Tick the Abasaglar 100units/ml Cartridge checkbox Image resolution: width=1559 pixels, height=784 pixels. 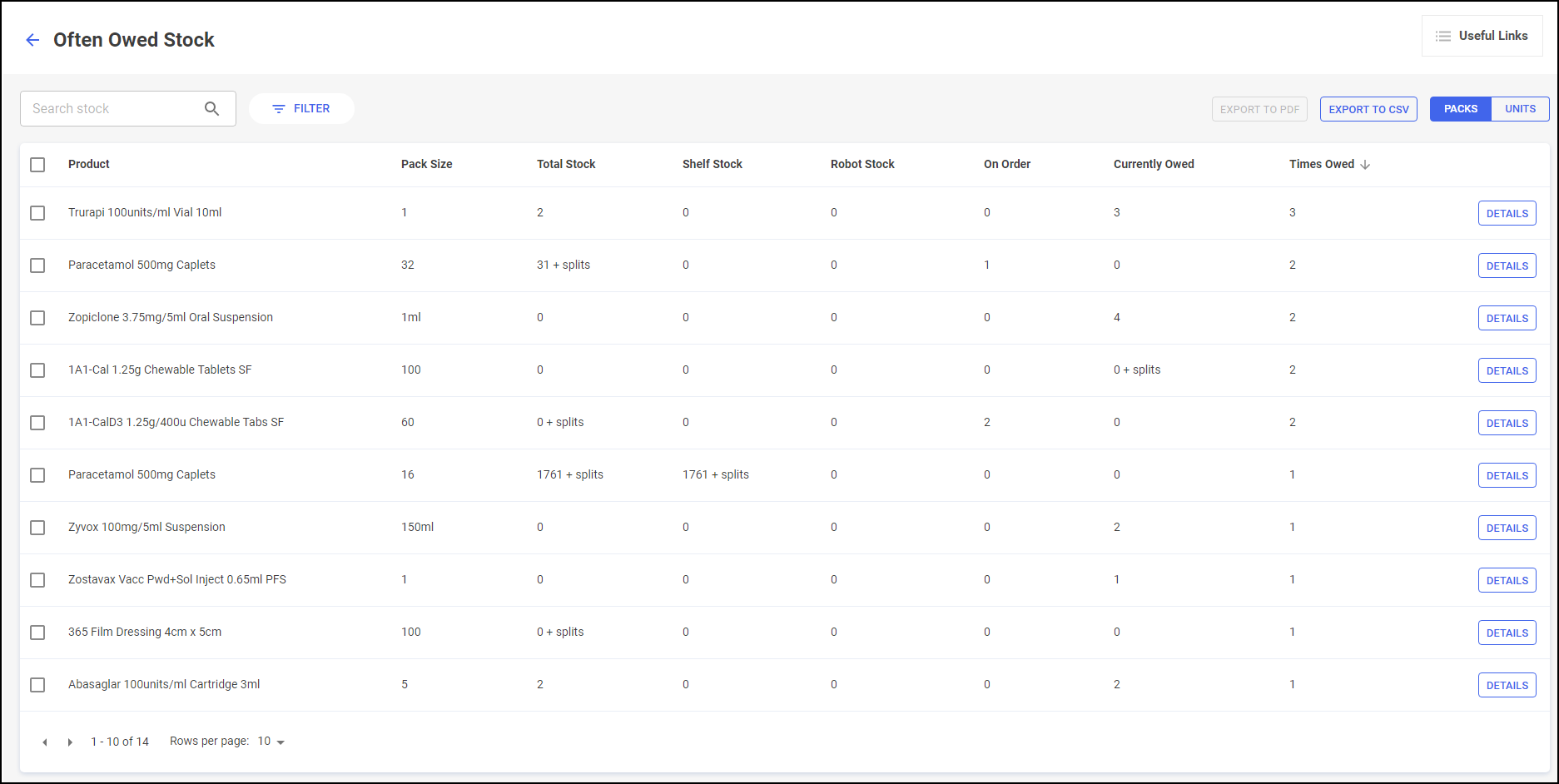coord(37,685)
